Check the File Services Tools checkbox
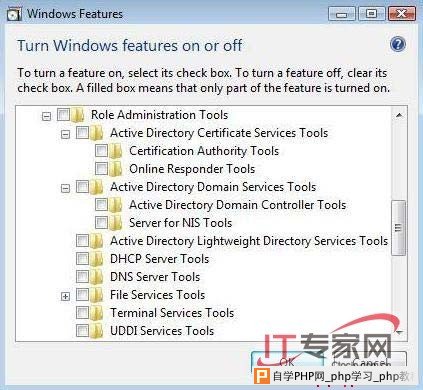This screenshot has width=423, height=390. [x=82, y=295]
